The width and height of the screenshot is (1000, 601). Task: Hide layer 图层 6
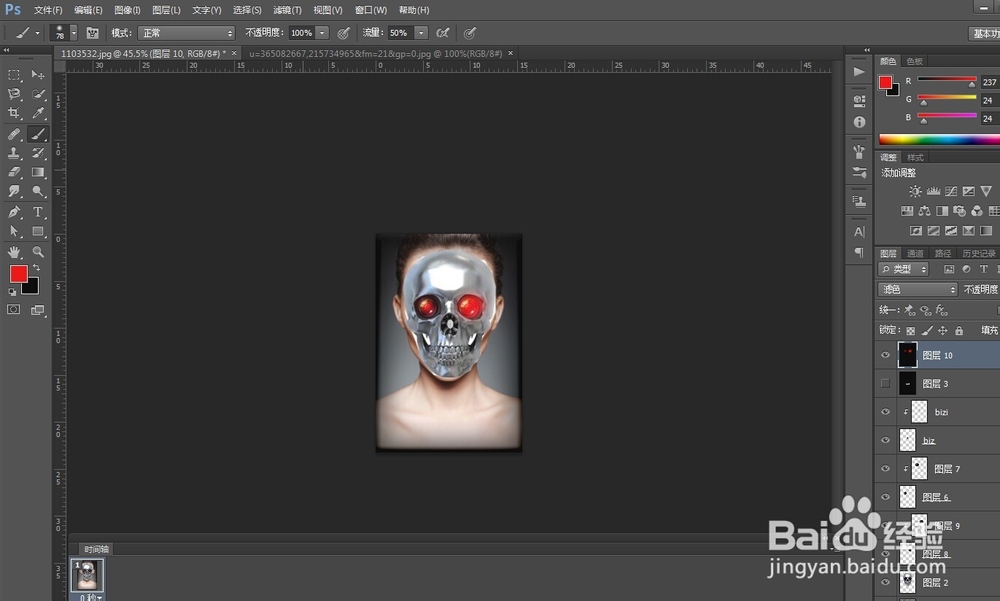885,497
